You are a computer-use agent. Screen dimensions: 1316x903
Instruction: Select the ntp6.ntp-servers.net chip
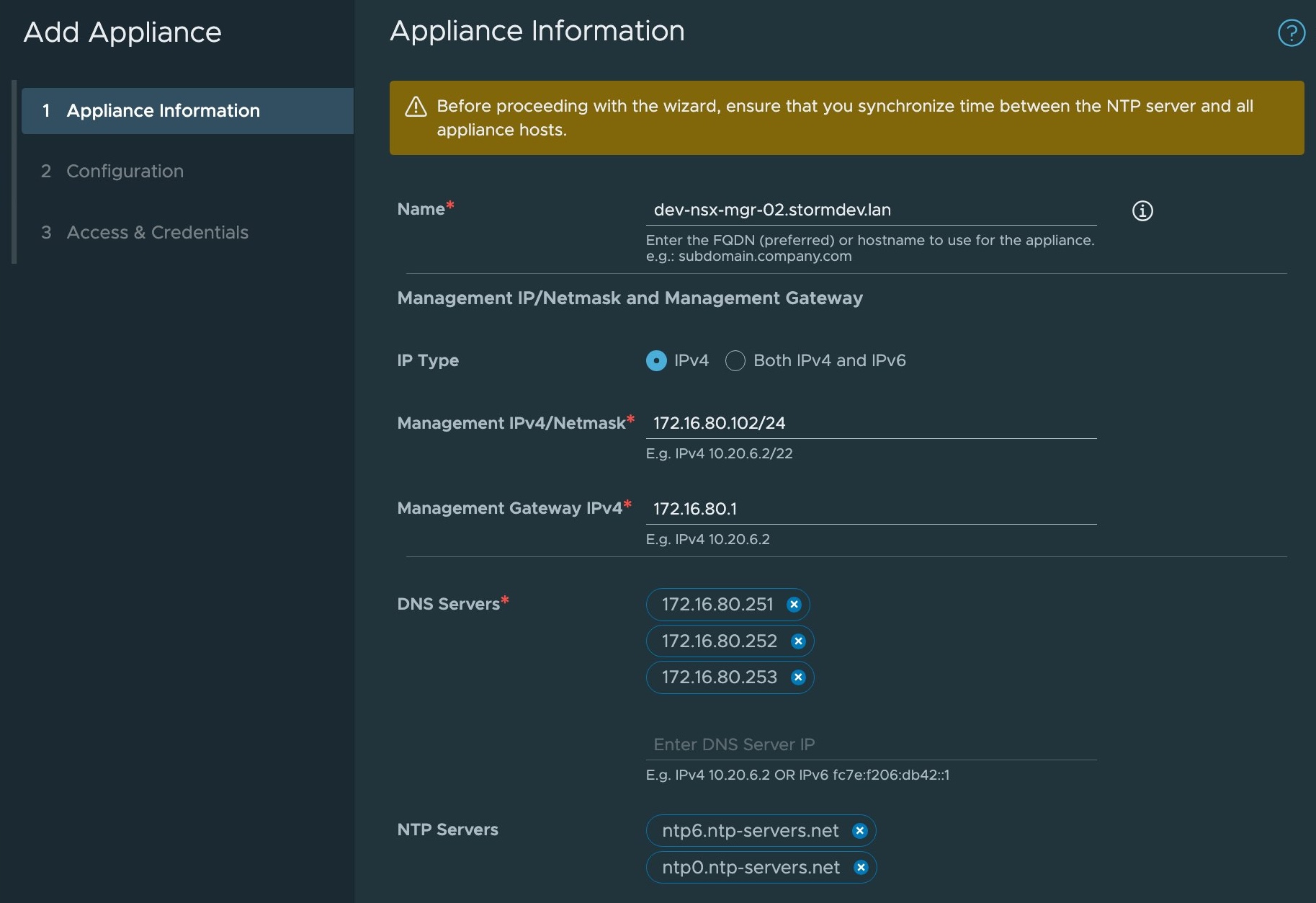(x=750, y=831)
